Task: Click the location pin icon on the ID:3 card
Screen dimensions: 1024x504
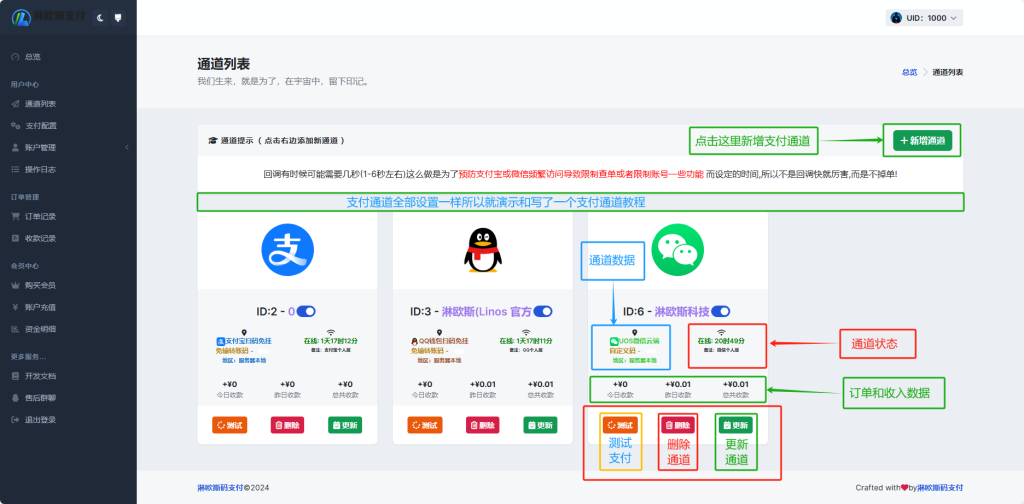Action: 440,333
